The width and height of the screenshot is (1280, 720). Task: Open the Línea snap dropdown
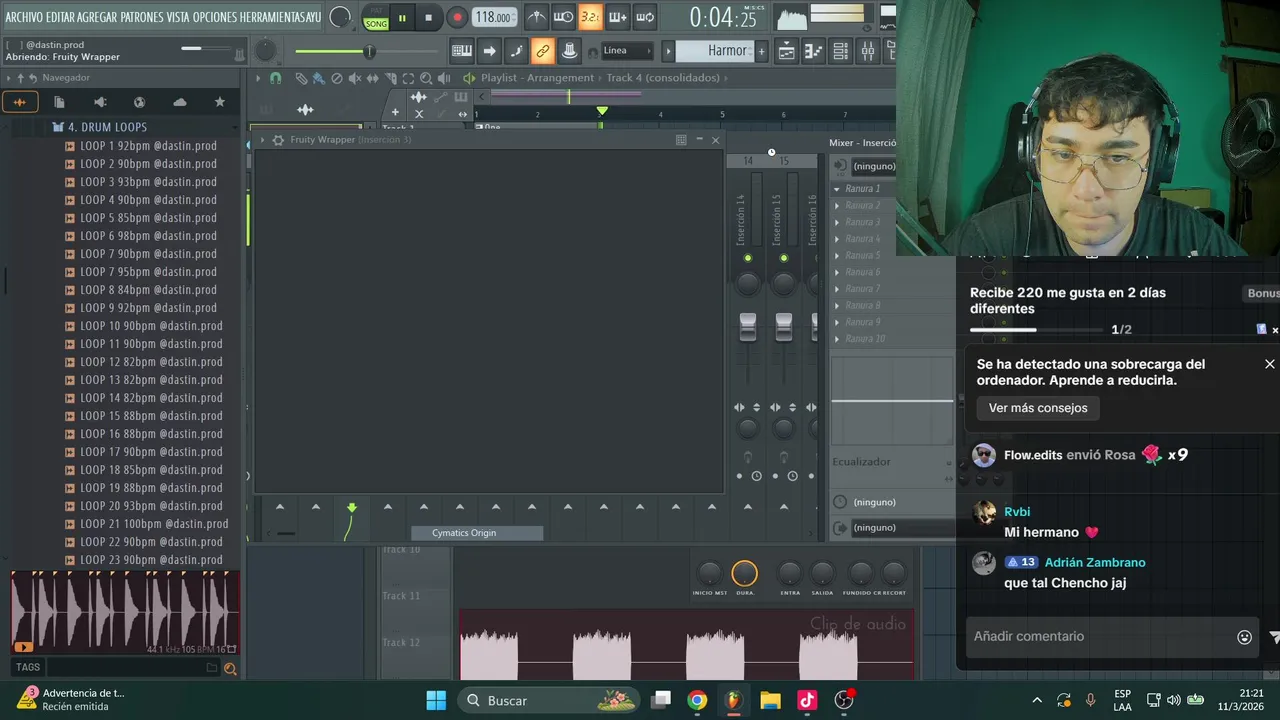tap(627, 50)
